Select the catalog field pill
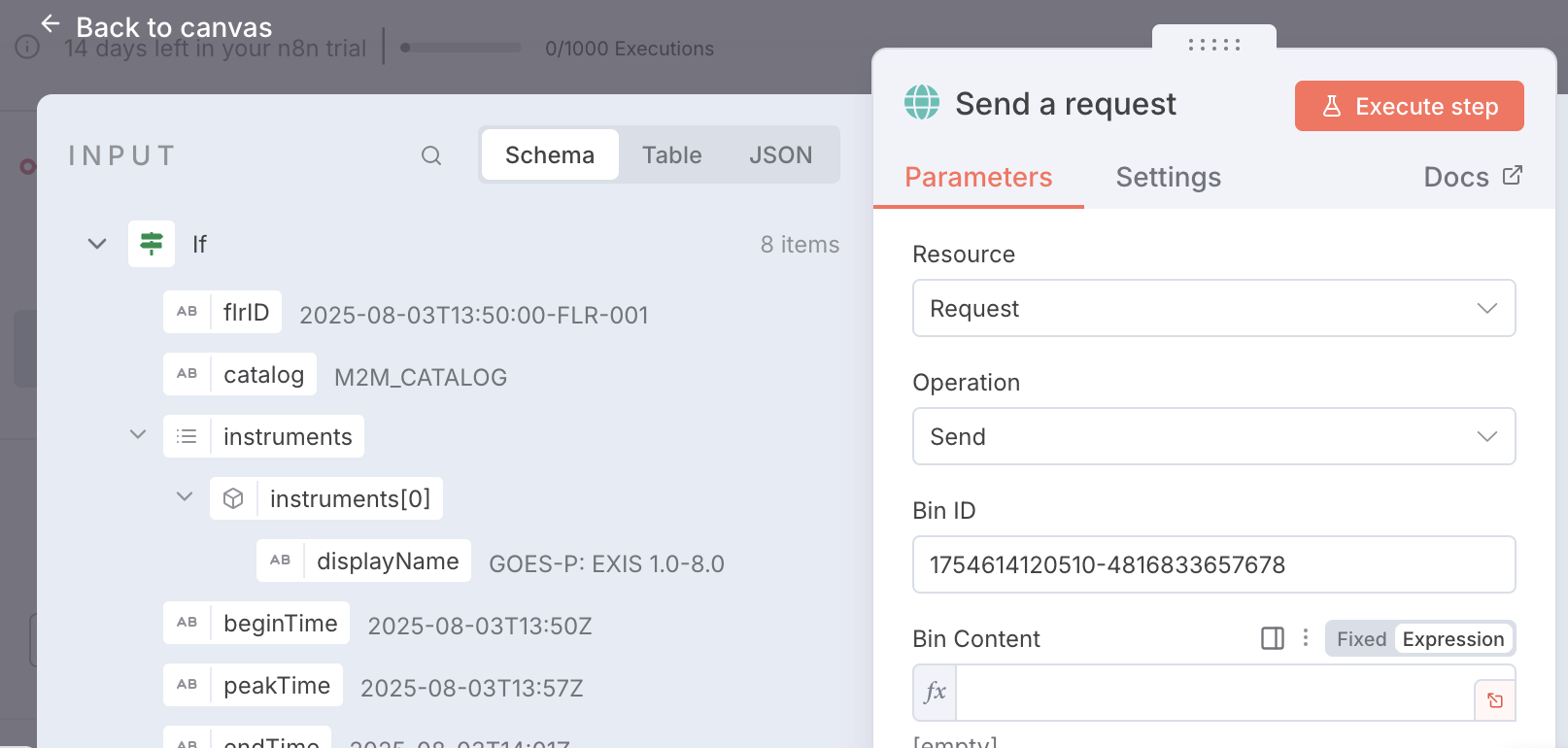 tap(240, 374)
